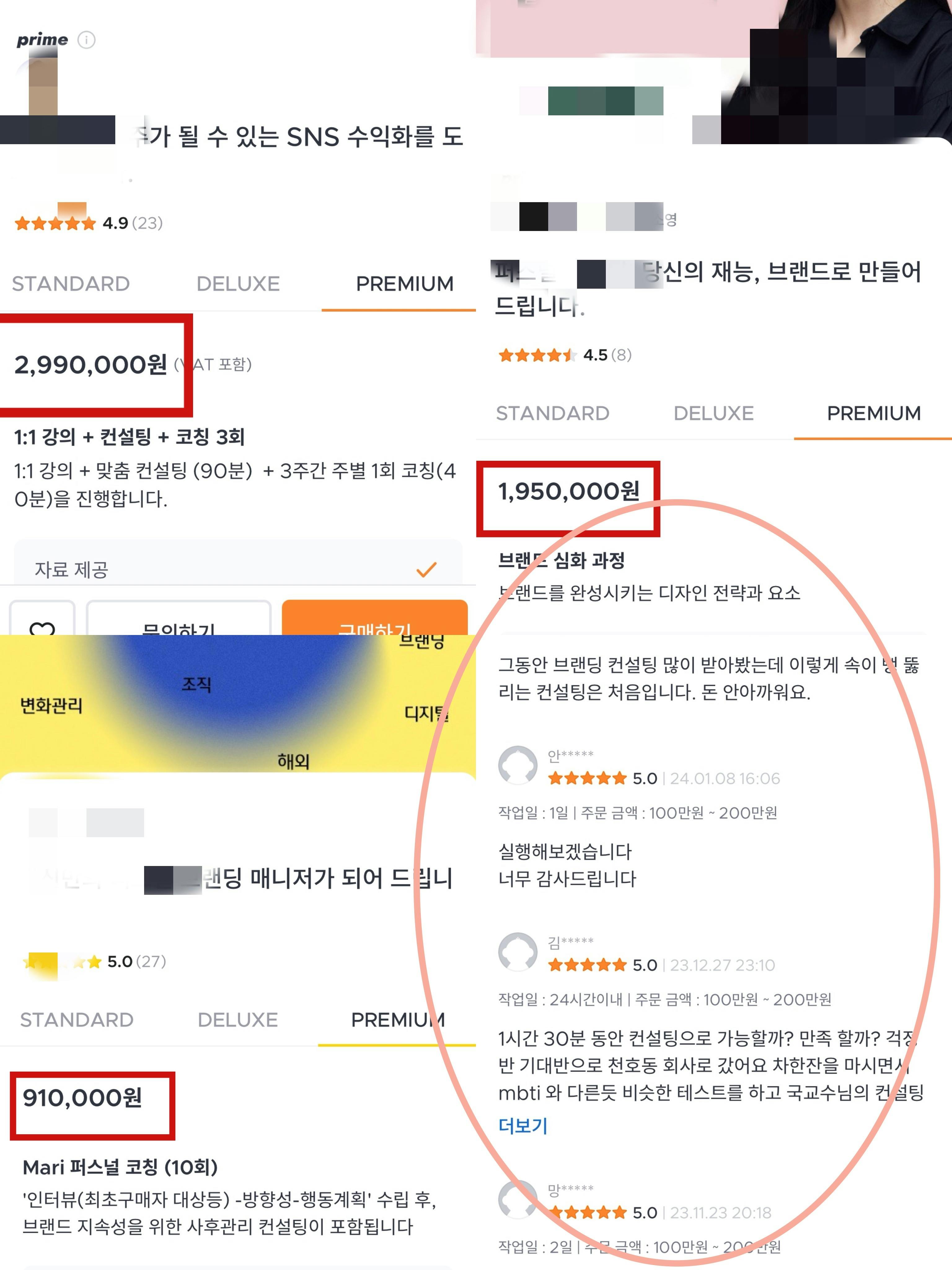Click the 2,990,000원 price
The width and height of the screenshot is (952, 1270).
[x=91, y=365]
